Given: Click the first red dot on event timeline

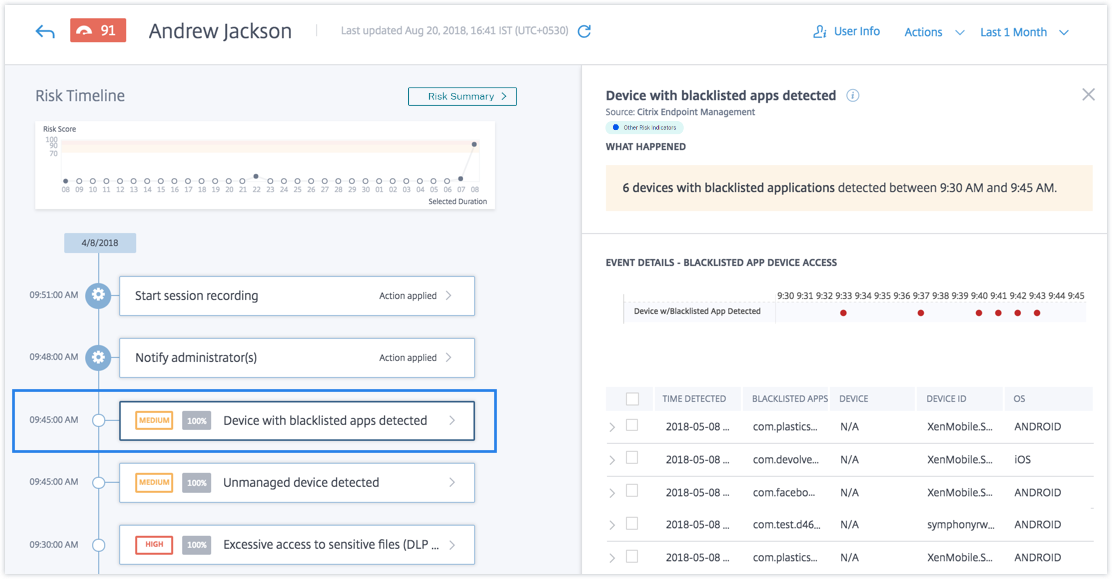Looking at the screenshot, I should coord(843,313).
